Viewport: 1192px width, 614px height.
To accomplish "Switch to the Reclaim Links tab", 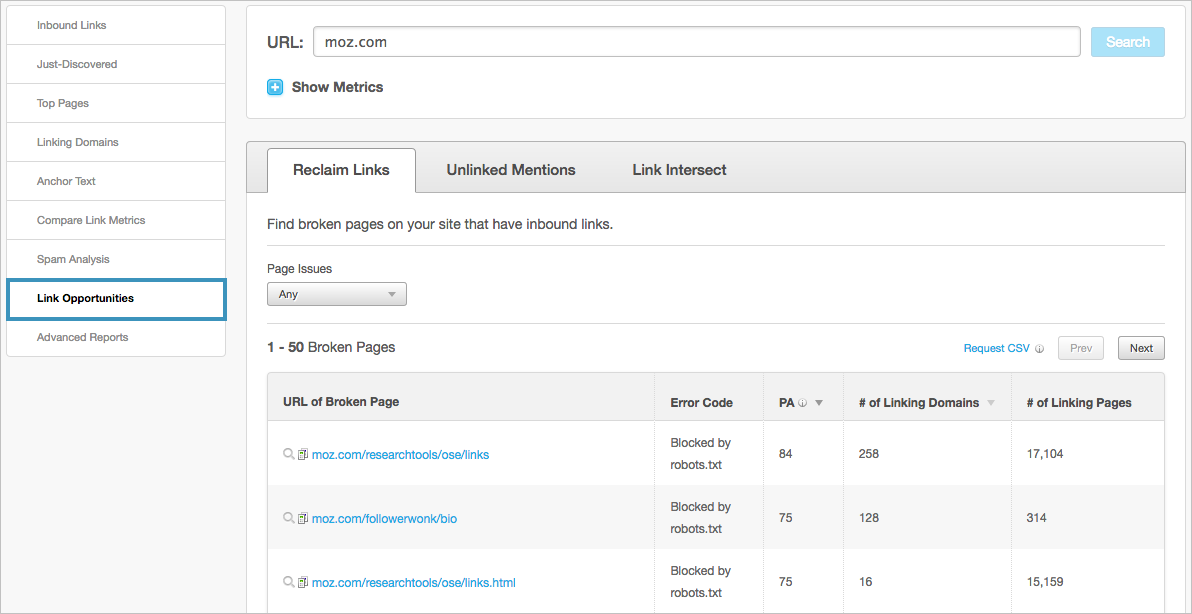I will [341, 170].
